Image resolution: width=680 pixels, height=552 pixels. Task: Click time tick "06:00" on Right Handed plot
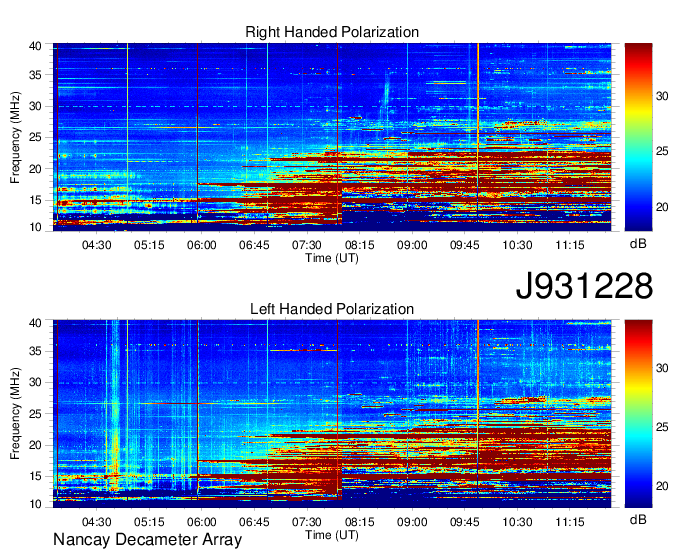click(x=202, y=245)
